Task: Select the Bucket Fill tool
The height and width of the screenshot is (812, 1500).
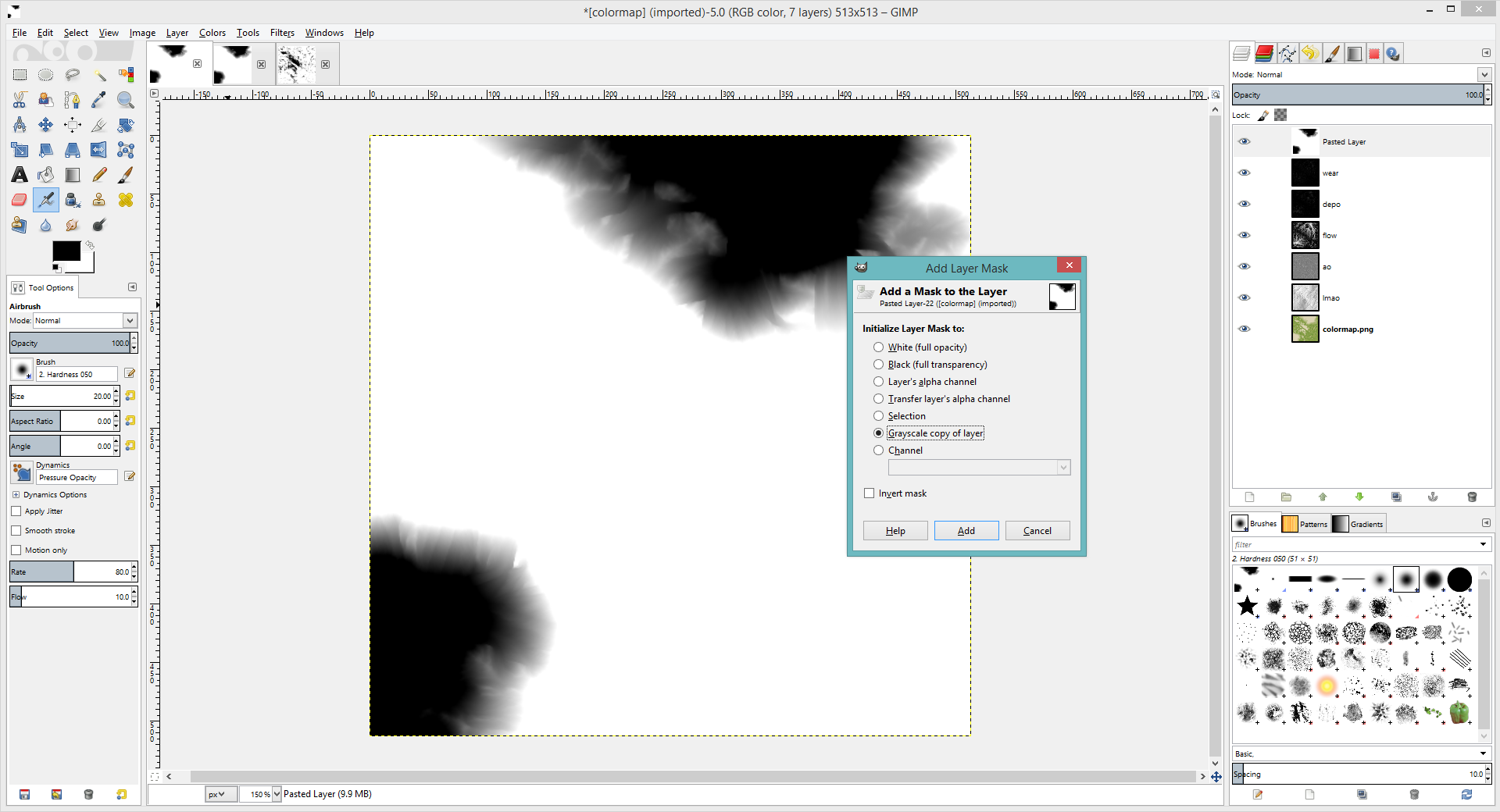Action: 46,175
